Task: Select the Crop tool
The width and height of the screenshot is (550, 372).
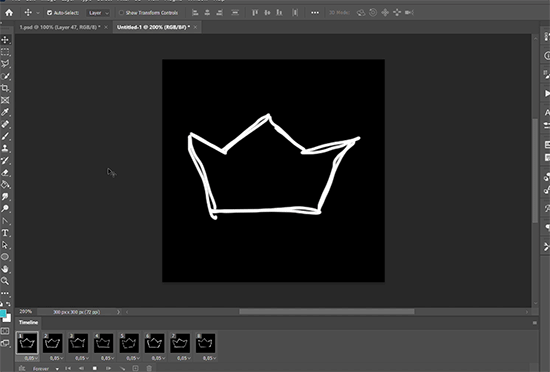Action: click(x=5, y=88)
